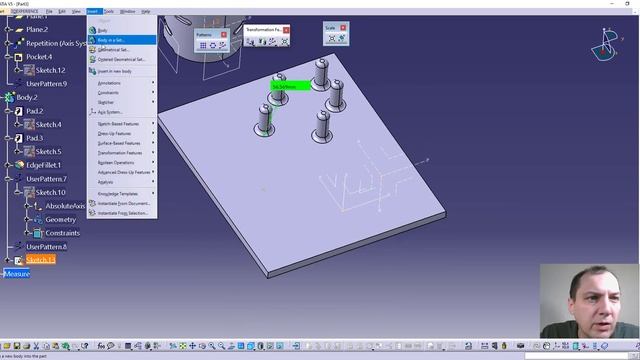Collapse the Pad.2 tree node

(7, 111)
